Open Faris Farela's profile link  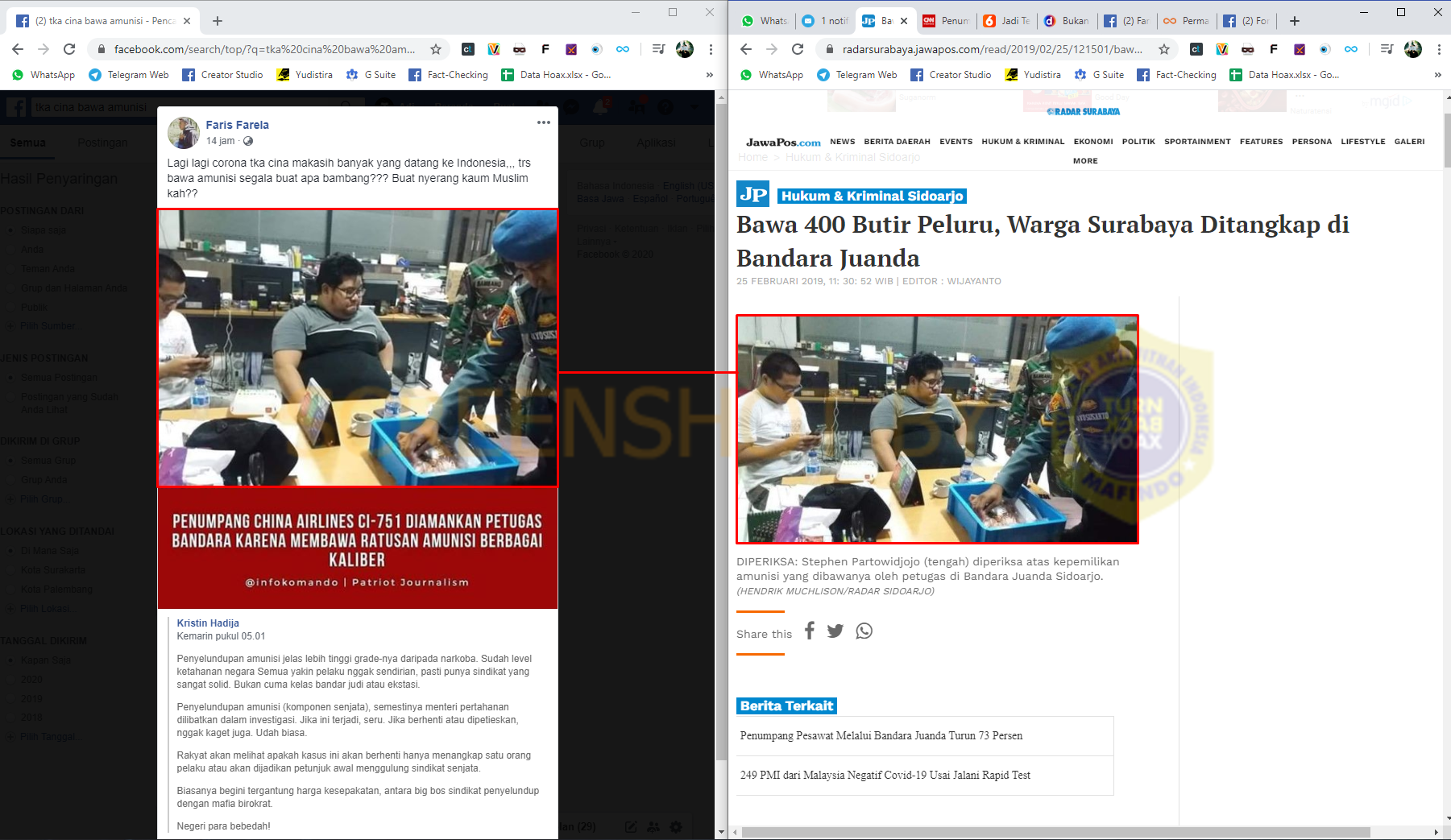tap(237, 125)
